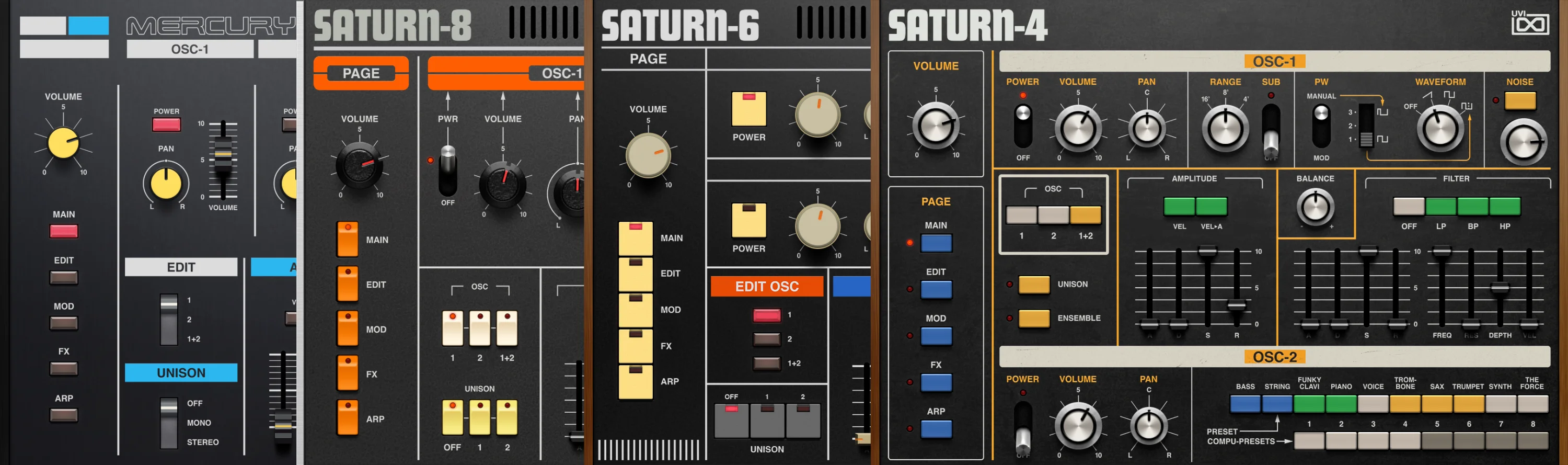1568x465 pixels.
Task: Toggle the Saturn-4 ENSEMBLE button
Action: click(1034, 318)
